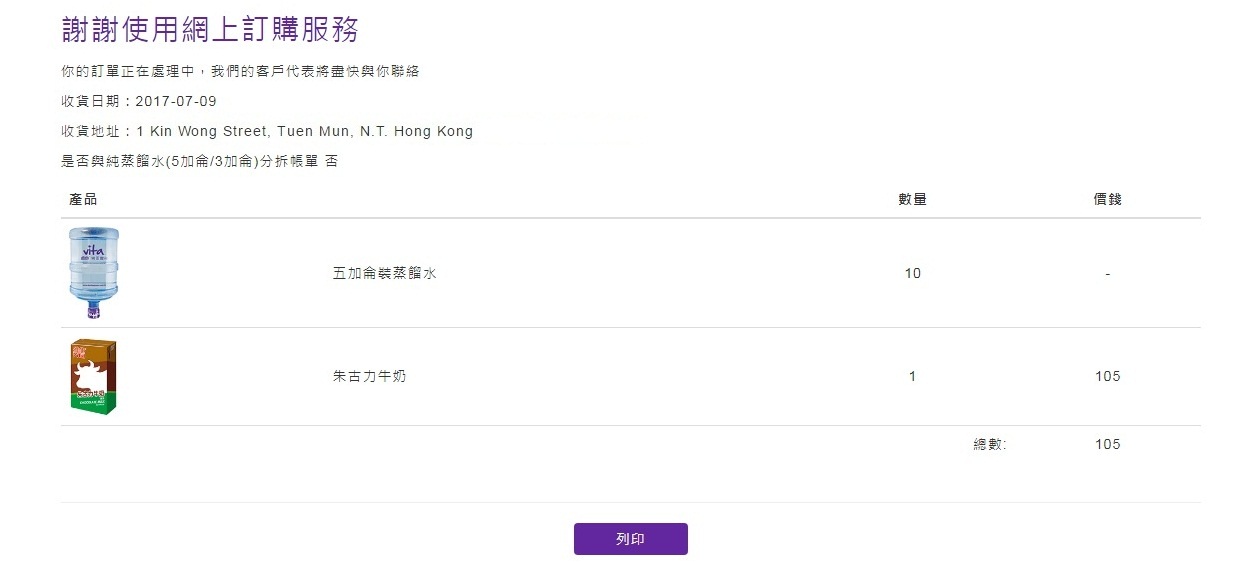Click the quantity 10 for distilled water

(x=912, y=273)
